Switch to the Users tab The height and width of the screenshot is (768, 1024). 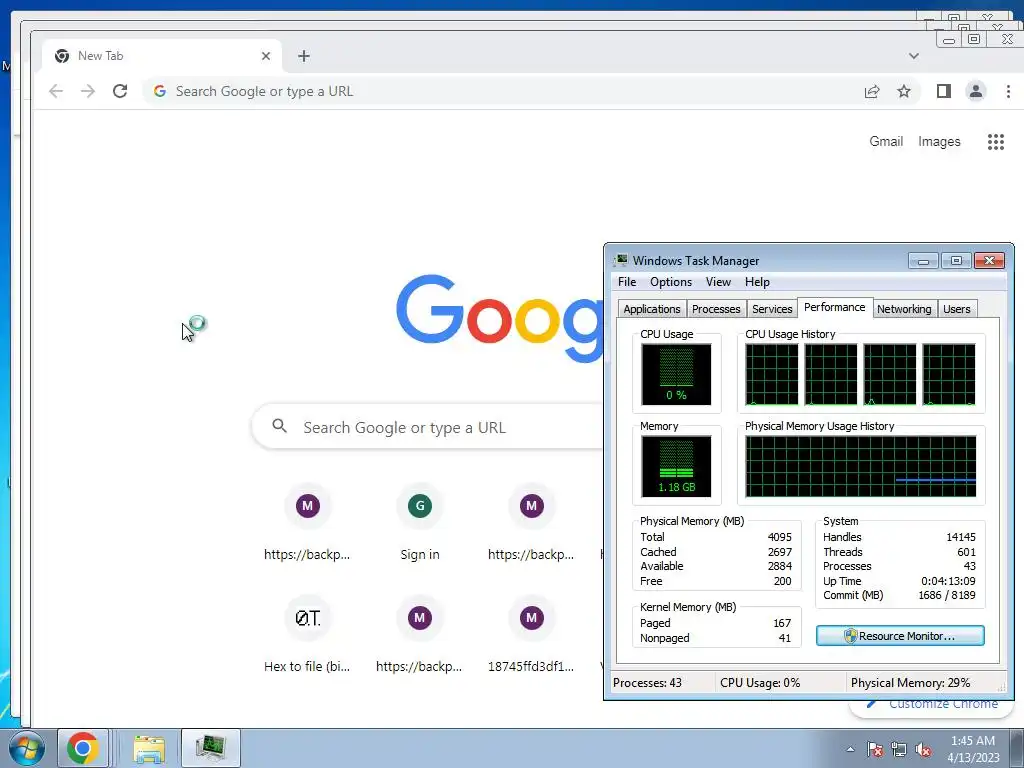point(957,309)
